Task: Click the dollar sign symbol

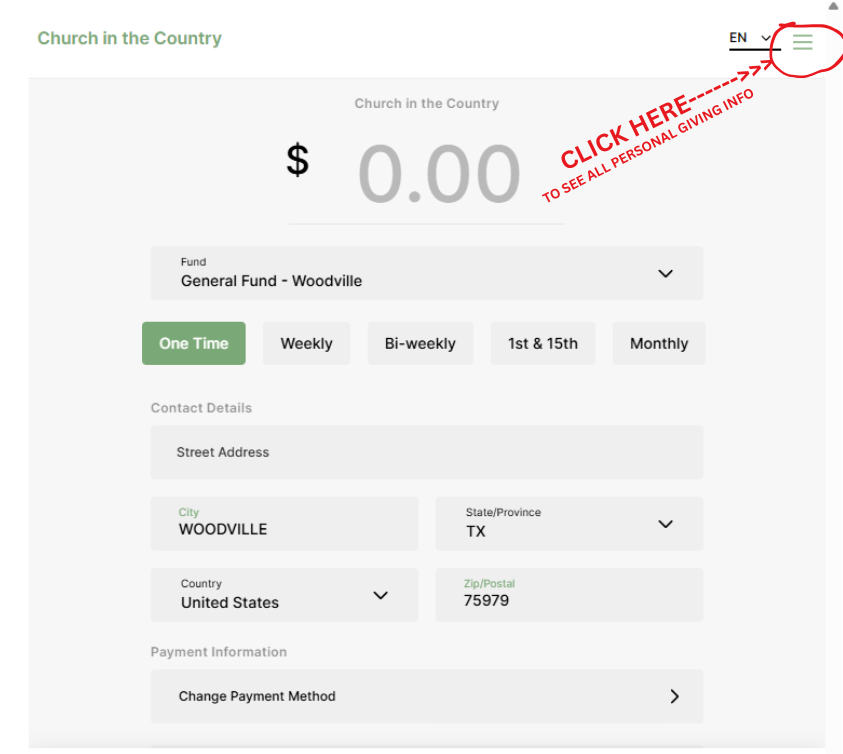Action: [x=298, y=160]
